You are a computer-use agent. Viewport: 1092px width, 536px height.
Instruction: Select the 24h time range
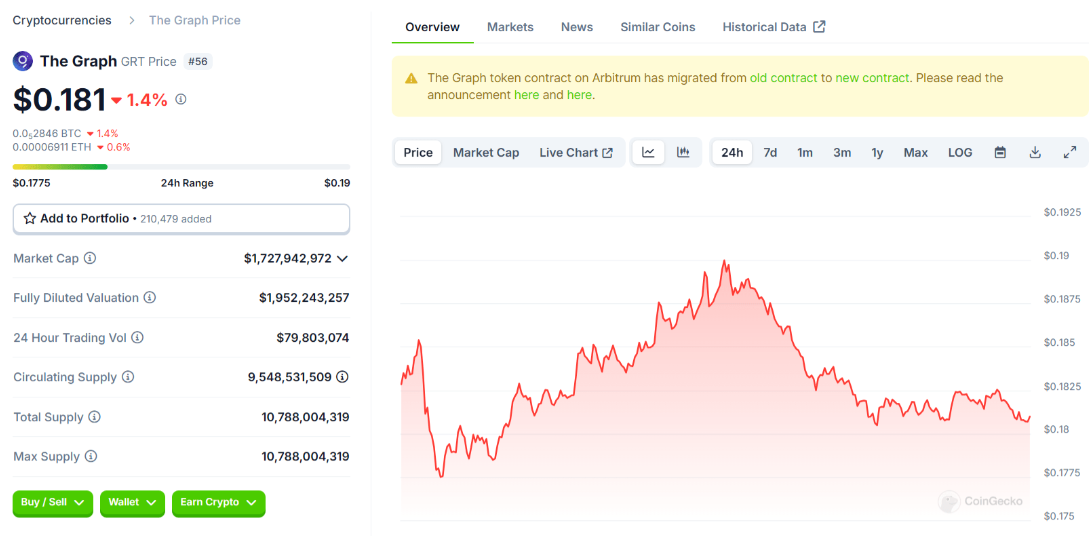pos(732,152)
